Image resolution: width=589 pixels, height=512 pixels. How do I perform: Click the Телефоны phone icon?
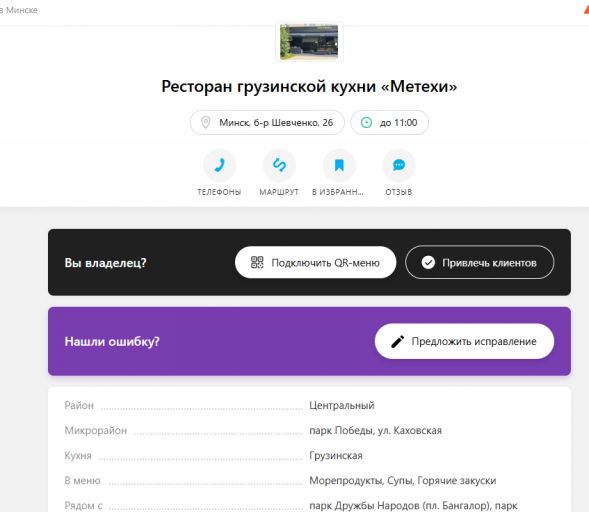click(219, 165)
